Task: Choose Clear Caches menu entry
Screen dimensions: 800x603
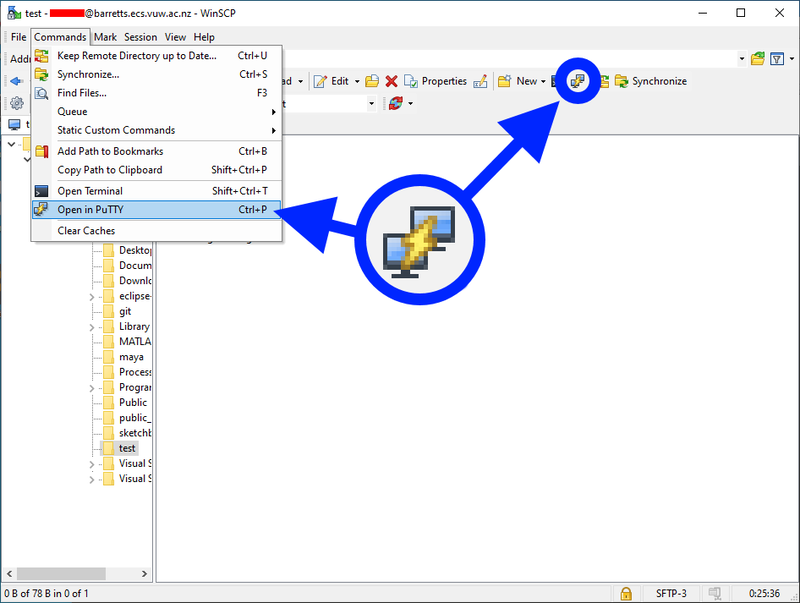Action: (157, 231)
